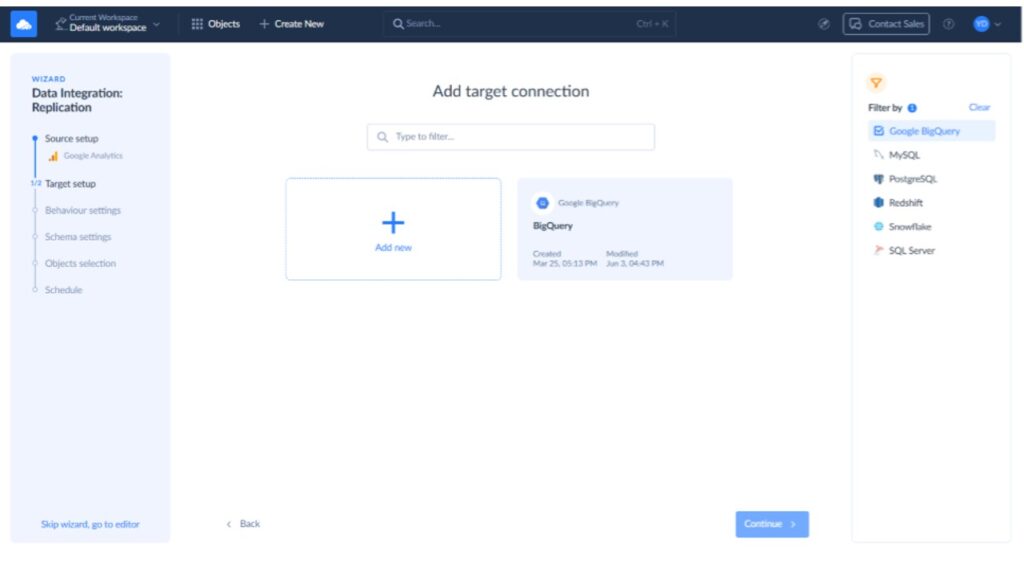This screenshot has width=1024, height=576.
Task: Select the Behaviour settings step
Action: pos(82,210)
